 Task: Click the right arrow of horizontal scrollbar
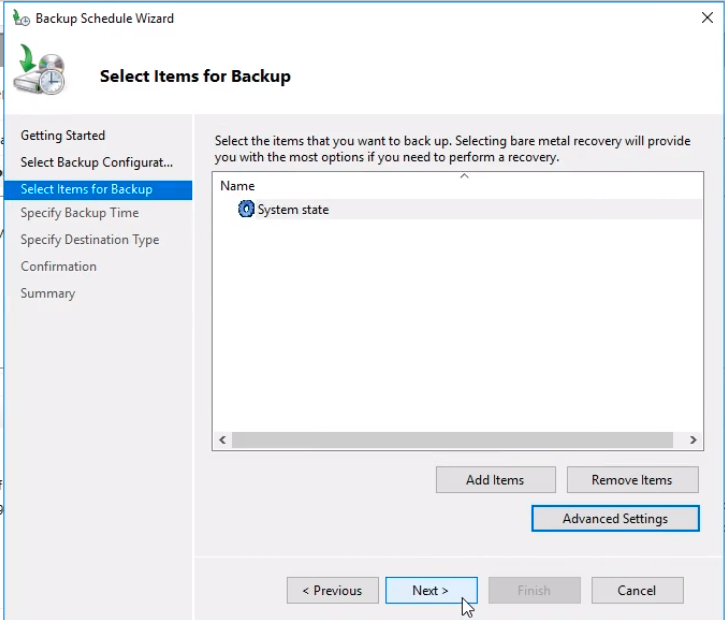[693, 440]
